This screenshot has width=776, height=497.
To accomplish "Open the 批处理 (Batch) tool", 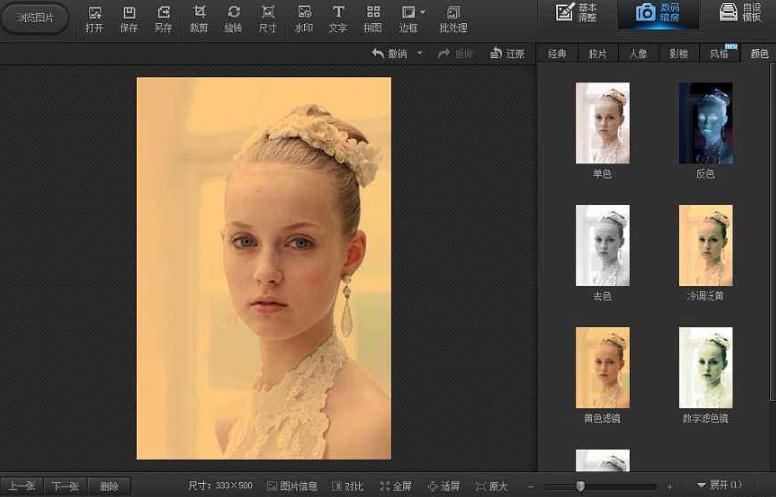I will click(453, 19).
